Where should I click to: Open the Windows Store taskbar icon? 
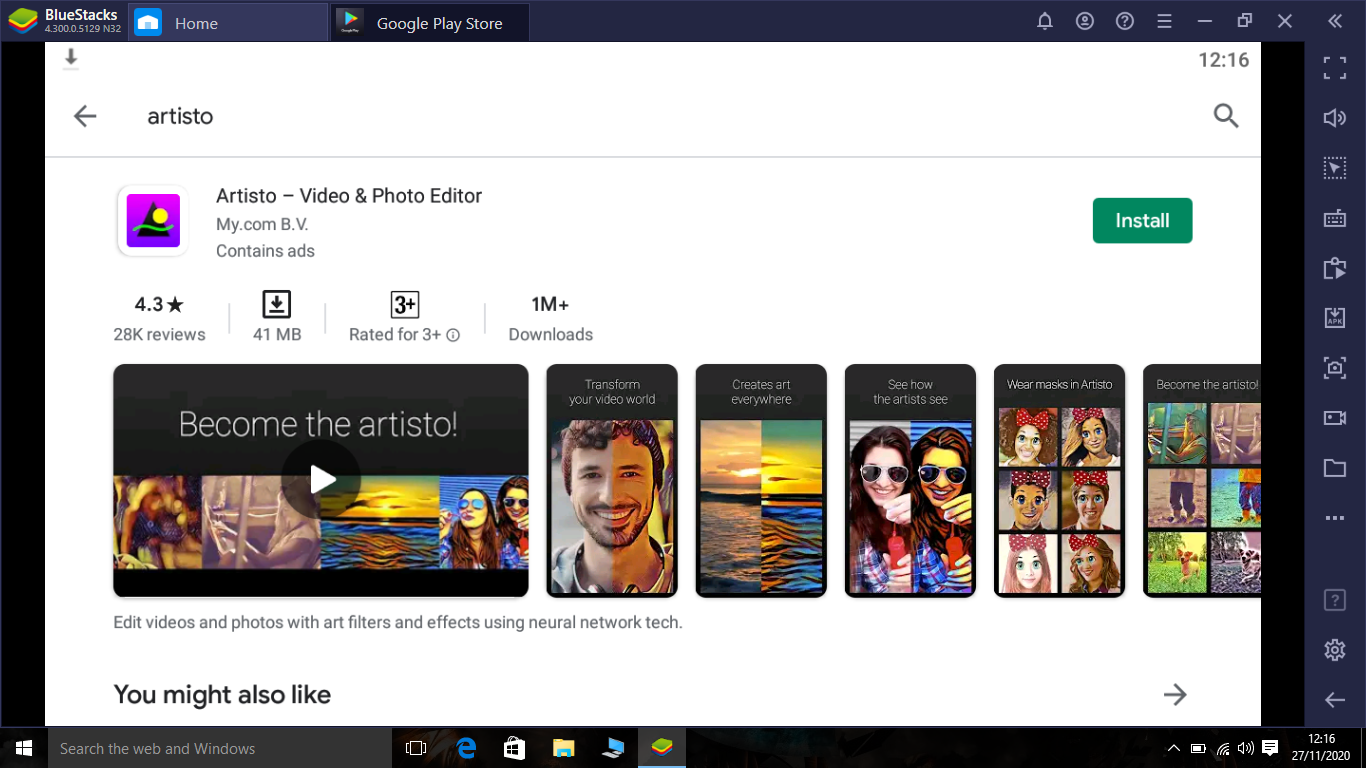click(515, 748)
